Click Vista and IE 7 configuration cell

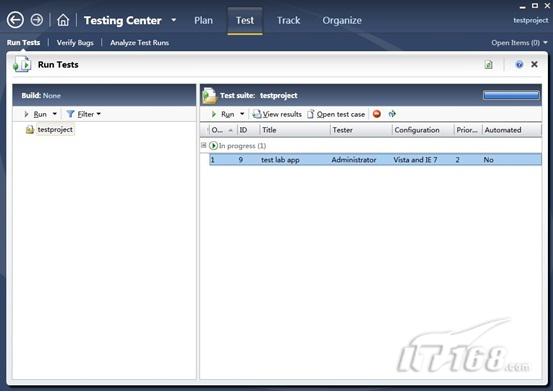pyautogui.click(x=415, y=160)
